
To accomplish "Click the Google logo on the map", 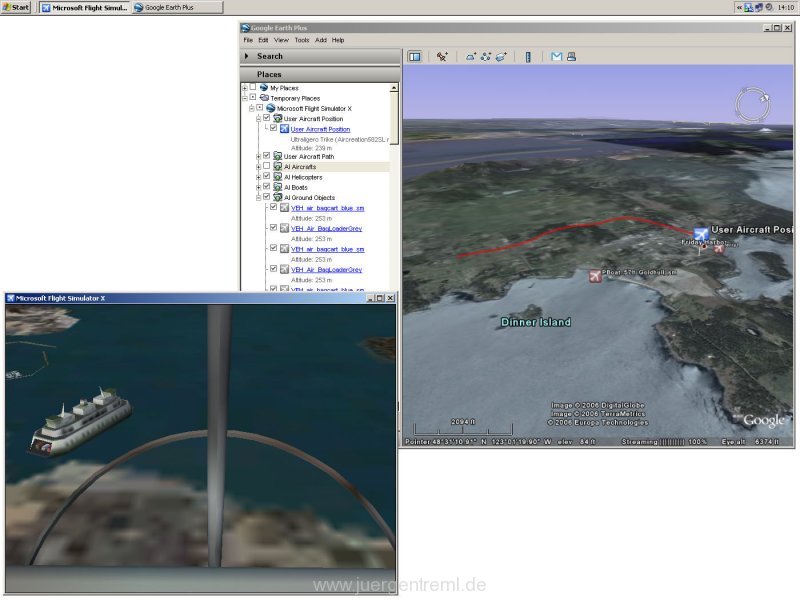I will point(763,420).
